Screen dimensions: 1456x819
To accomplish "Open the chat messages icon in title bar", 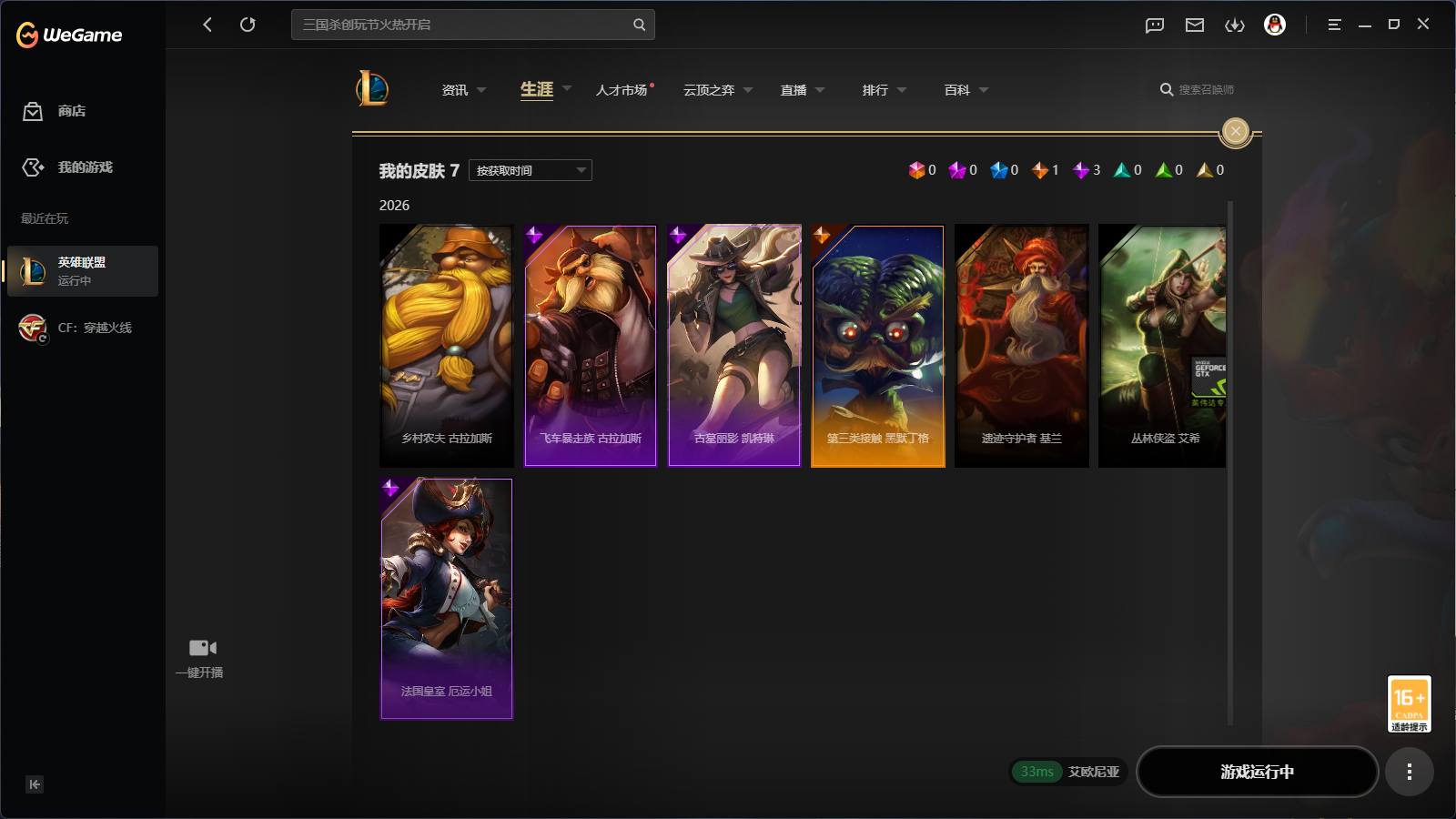I will coord(1155,25).
